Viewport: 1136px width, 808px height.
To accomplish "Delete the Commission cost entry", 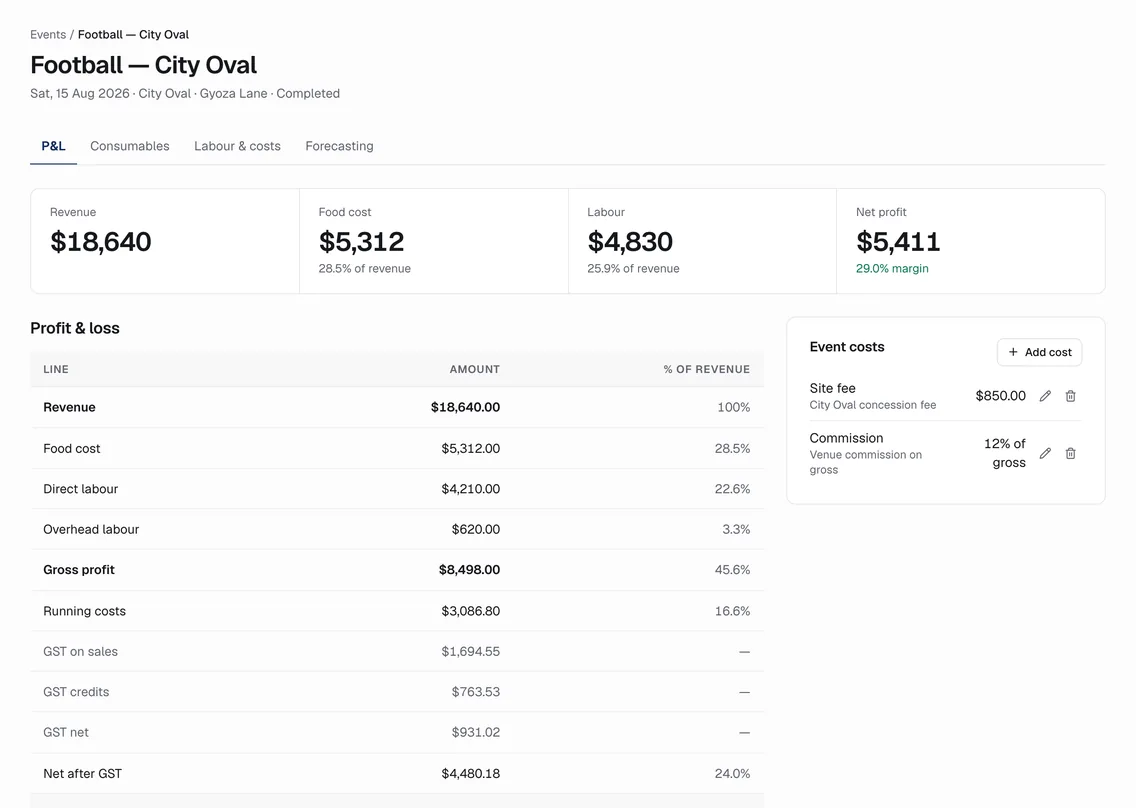I will 1070,453.
